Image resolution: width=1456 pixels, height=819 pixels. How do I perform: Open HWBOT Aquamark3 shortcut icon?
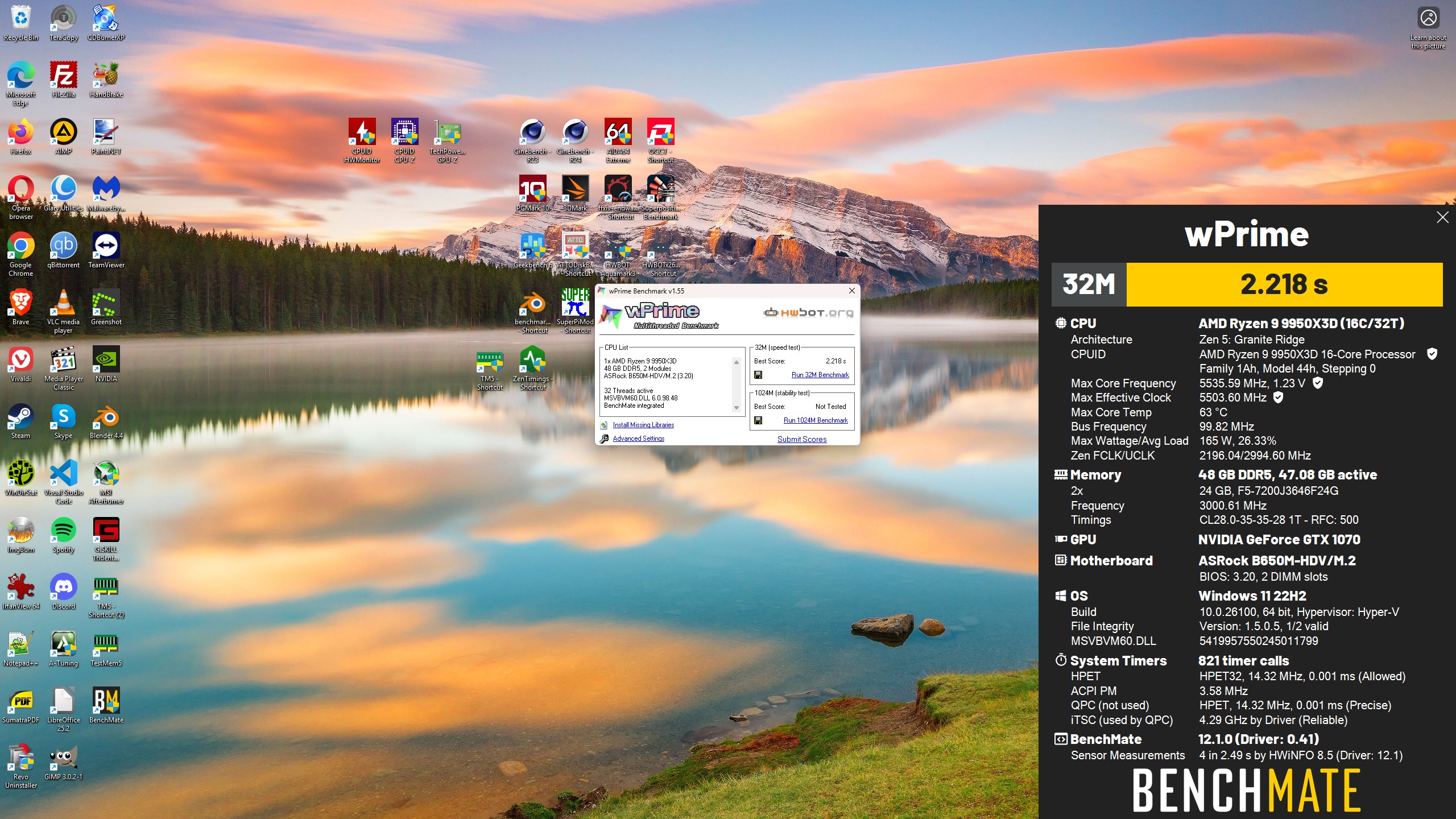(618, 254)
